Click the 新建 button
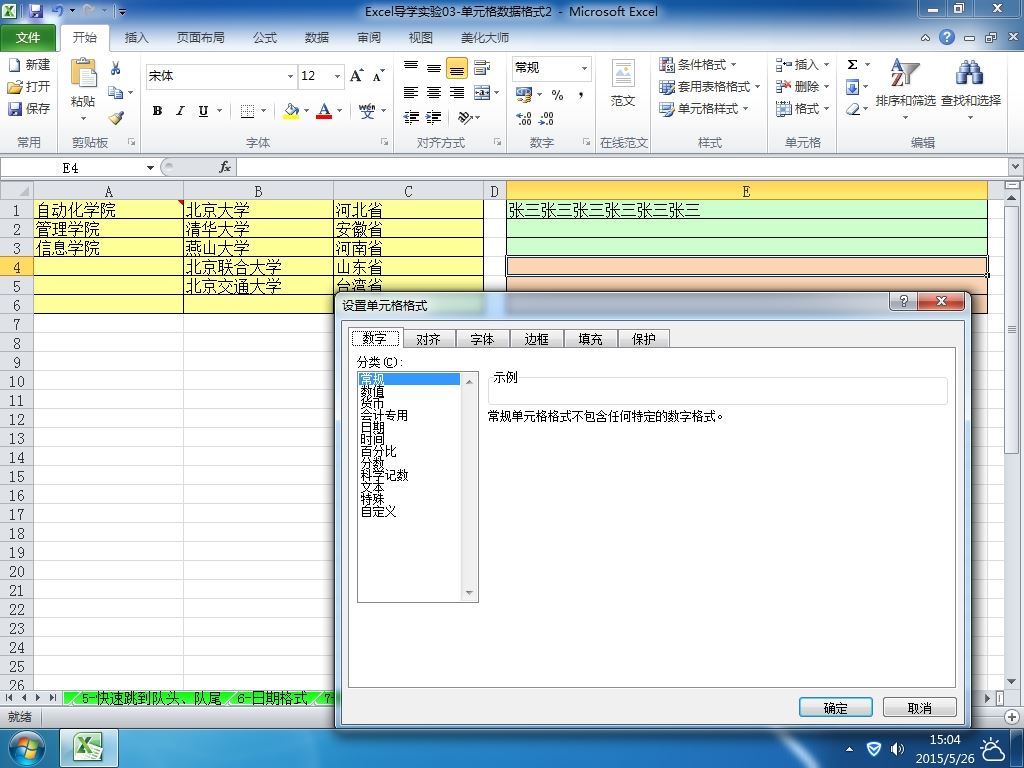This screenshot has height=768, width=1024. pos(29,64)
